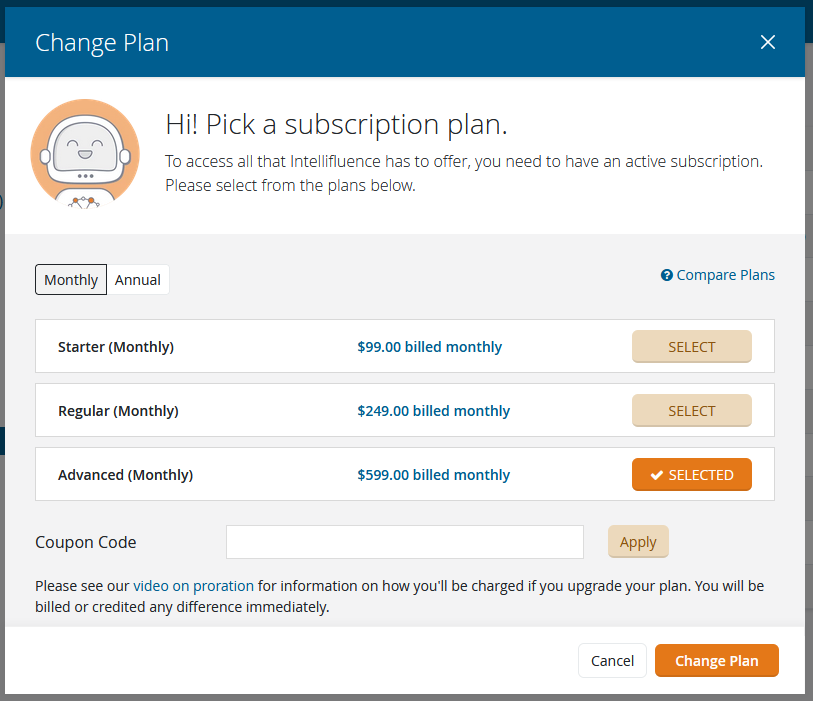Select the Starter (Monthly) plan
Image resolution: width=813 pixels, height=701 pixels.
pyautogui.click(x=691, y=346)
